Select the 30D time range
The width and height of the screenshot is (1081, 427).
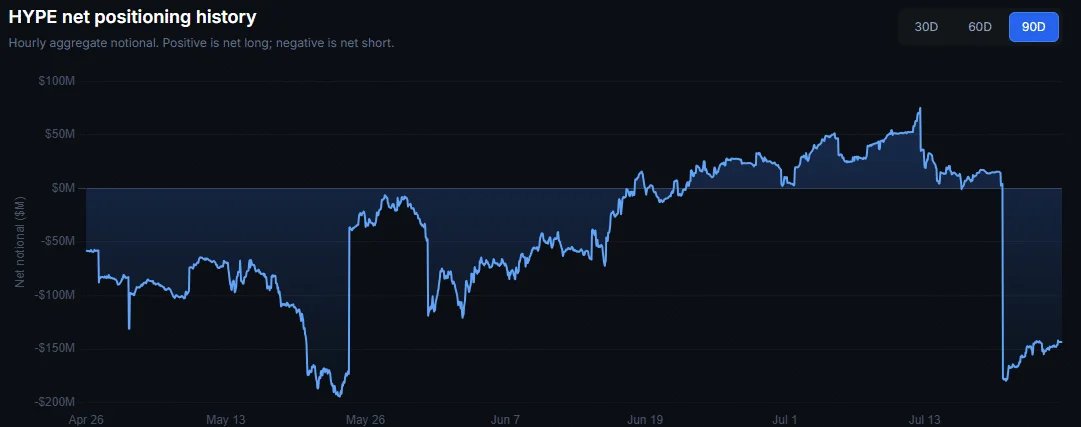point(926,27)
